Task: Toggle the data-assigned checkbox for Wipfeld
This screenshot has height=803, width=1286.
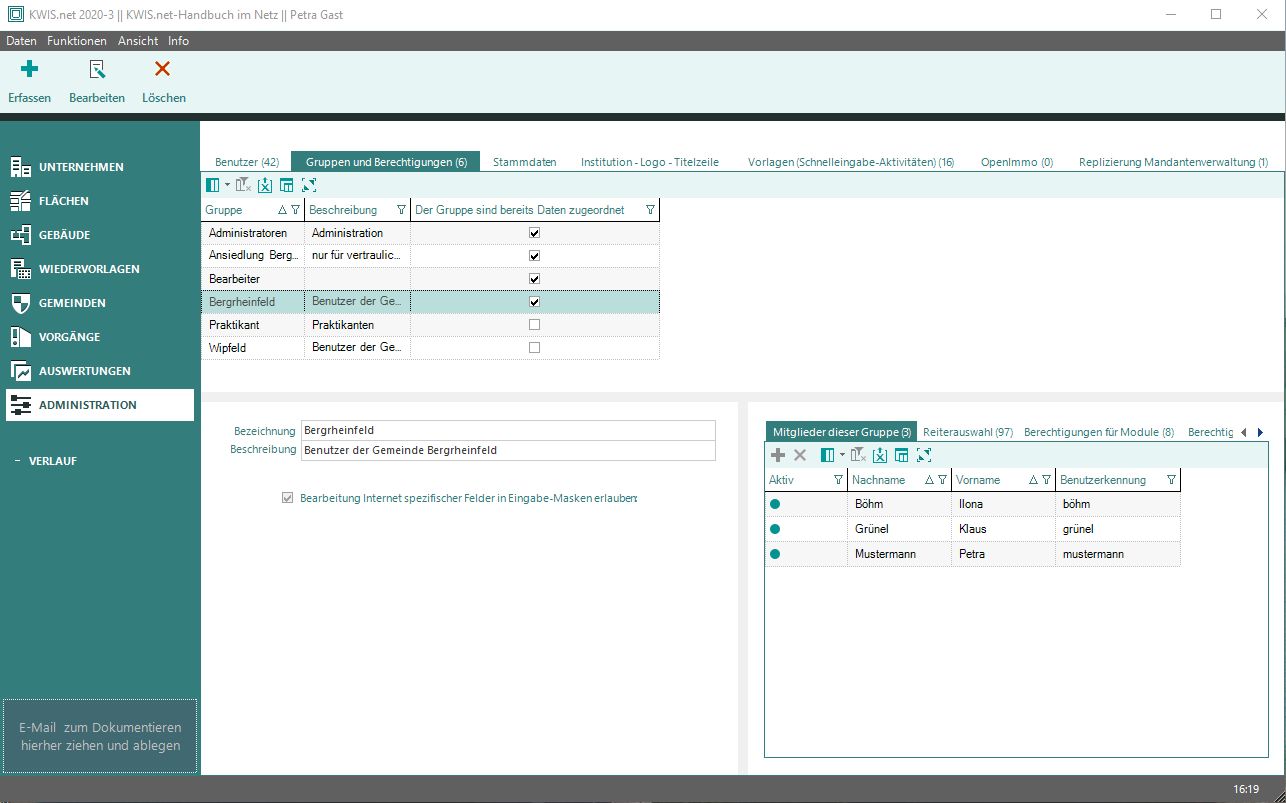Action: click(x=534, y=348)
